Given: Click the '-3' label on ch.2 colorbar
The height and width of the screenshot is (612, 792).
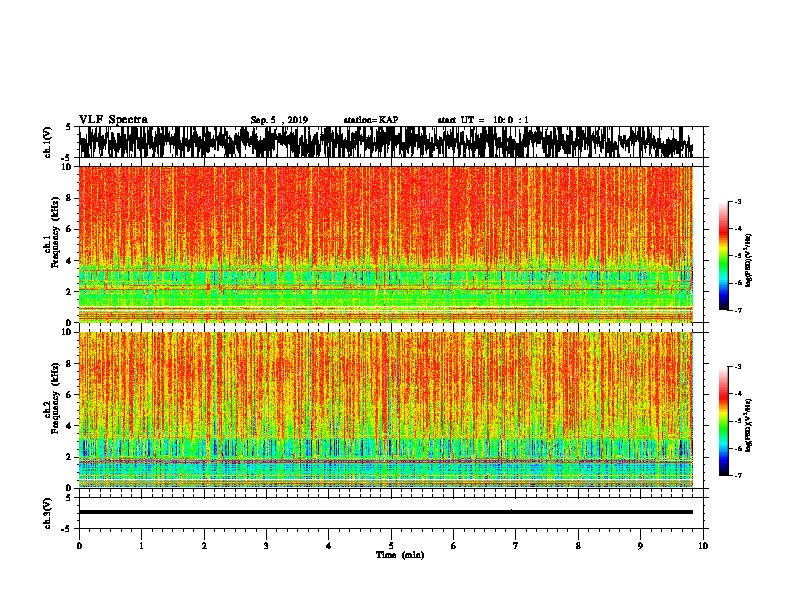Looking at the screenshot, I should (x=738, y=367).
